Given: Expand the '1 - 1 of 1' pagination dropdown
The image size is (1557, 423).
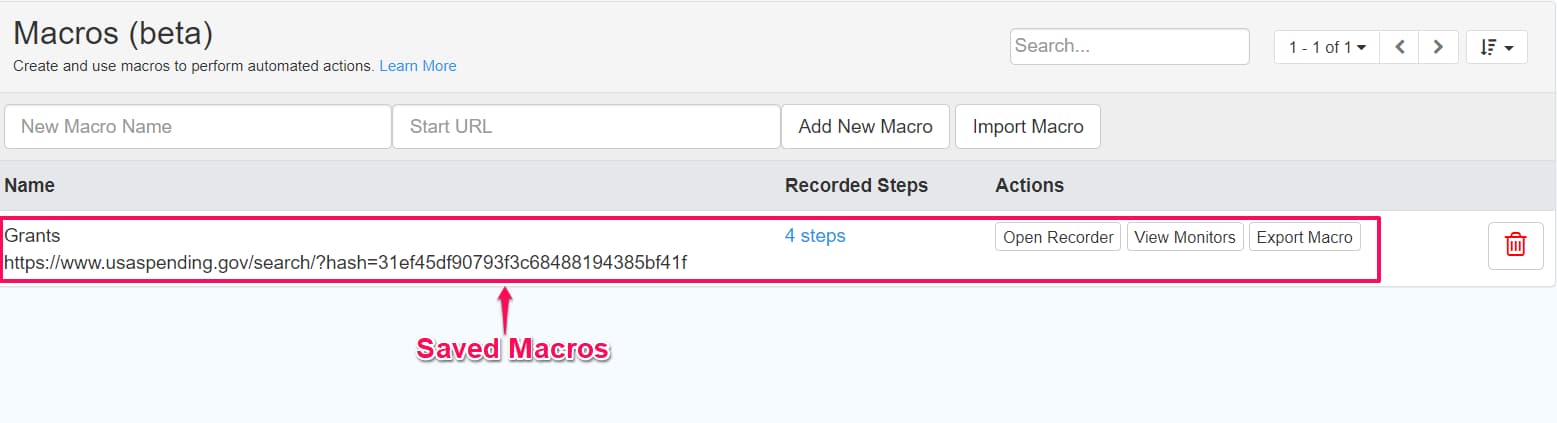Looking at the screenshot, I should (x=1326, y=47).
